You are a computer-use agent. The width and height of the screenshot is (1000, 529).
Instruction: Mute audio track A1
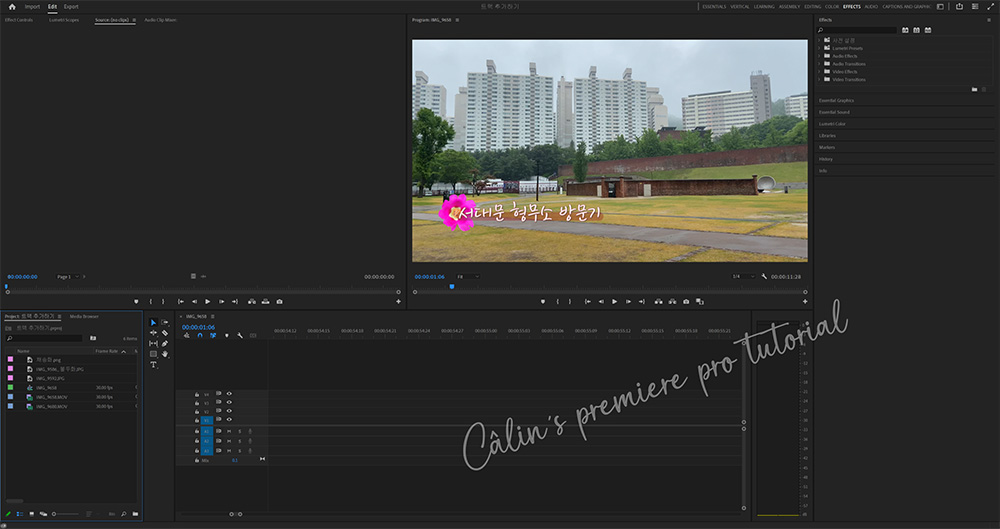(x=229, y=431)
